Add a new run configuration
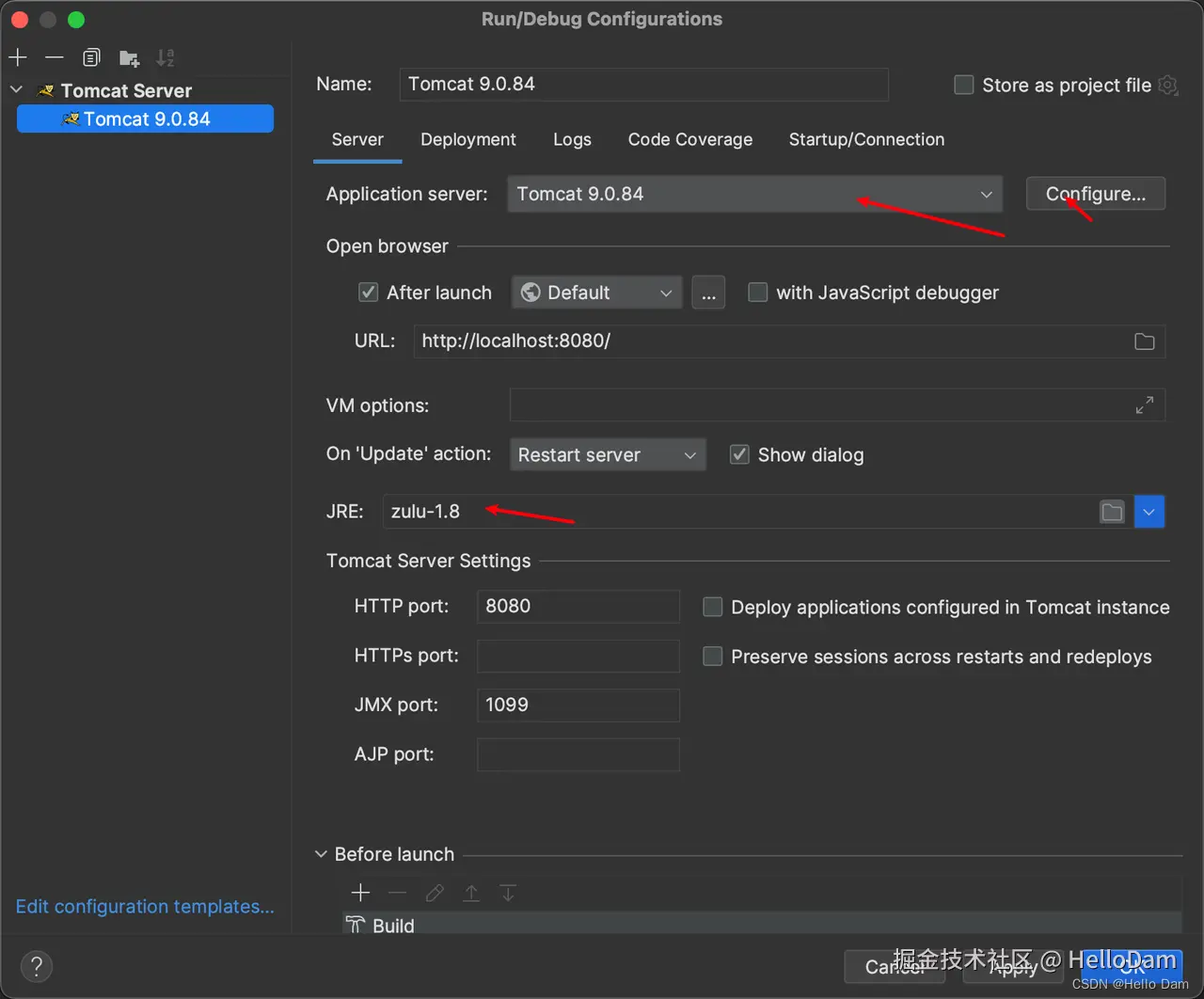The image size is (1204, 999). (x=18, y=57)
